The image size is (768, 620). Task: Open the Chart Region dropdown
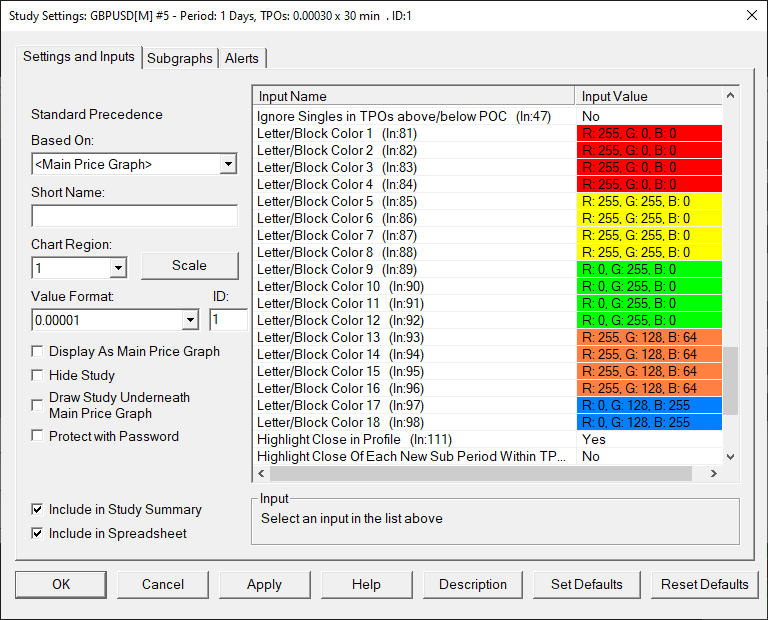[118, 268]
